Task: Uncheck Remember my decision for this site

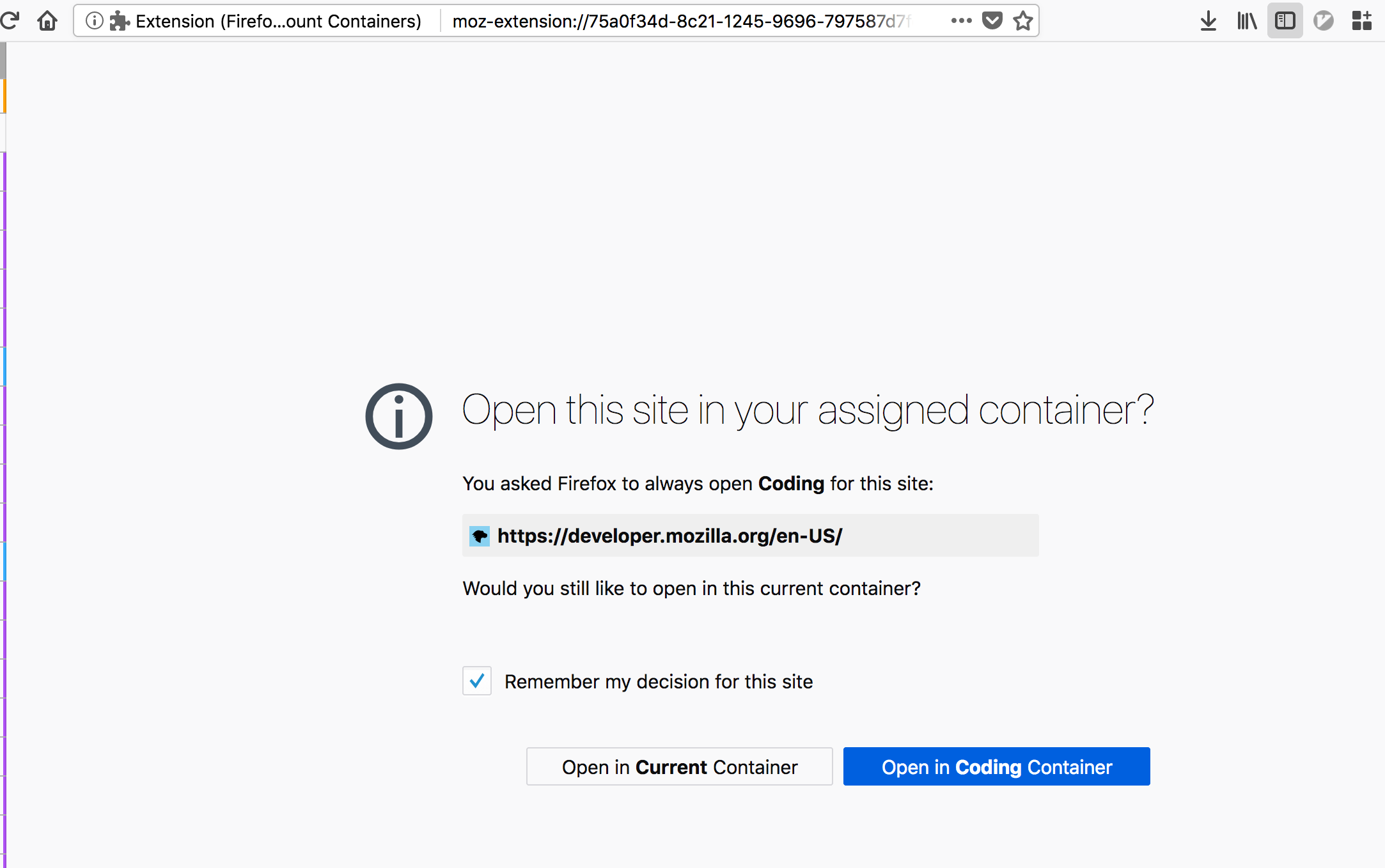Action: (476, 681)
